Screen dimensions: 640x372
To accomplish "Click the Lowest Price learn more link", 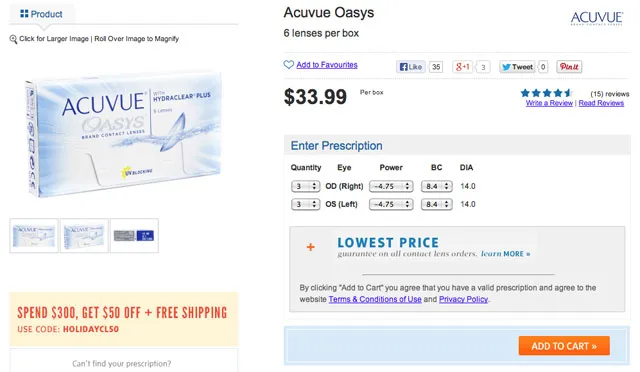I will coord(505,254).
